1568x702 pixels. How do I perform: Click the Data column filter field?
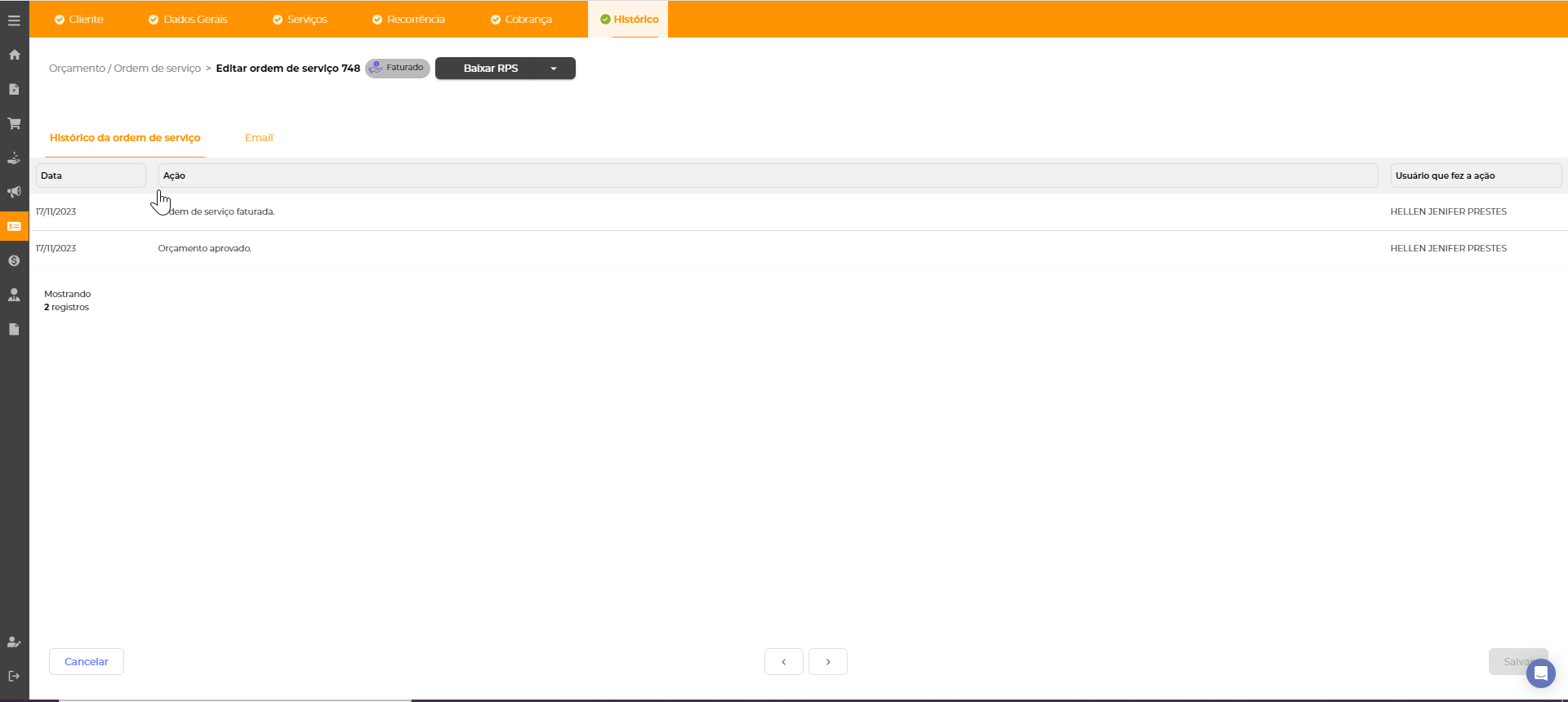(91, 175)
